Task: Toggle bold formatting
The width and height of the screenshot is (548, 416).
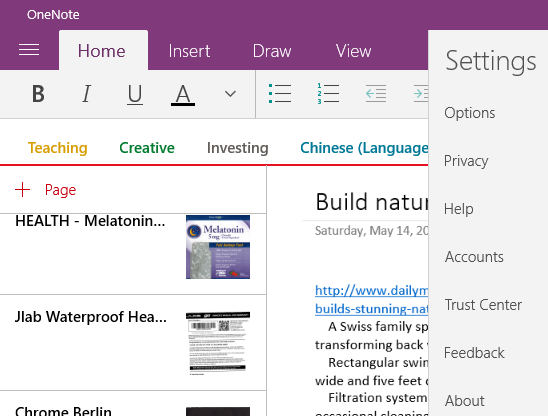Action: coord(38,94)
